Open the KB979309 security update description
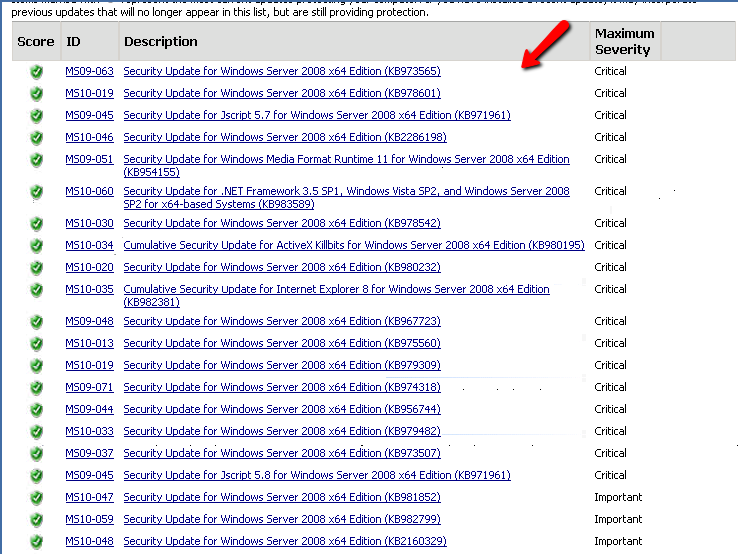This screenshot has width=738, height=554. [282, 365]
